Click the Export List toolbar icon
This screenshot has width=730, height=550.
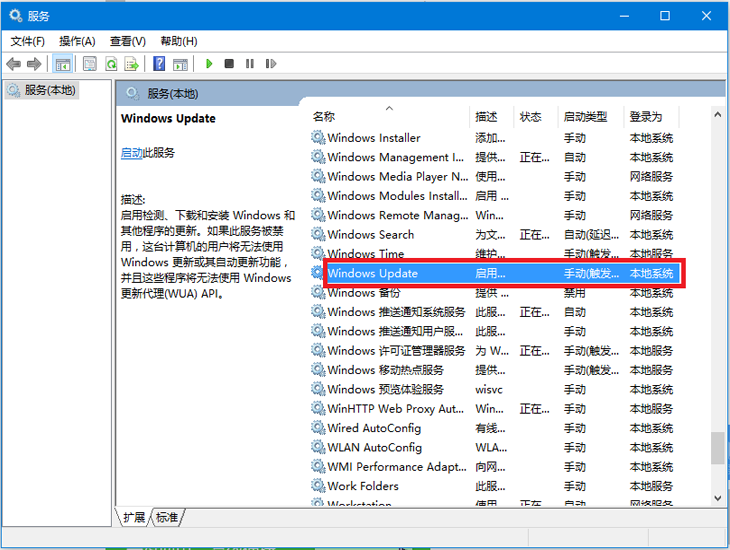[132, 63]
